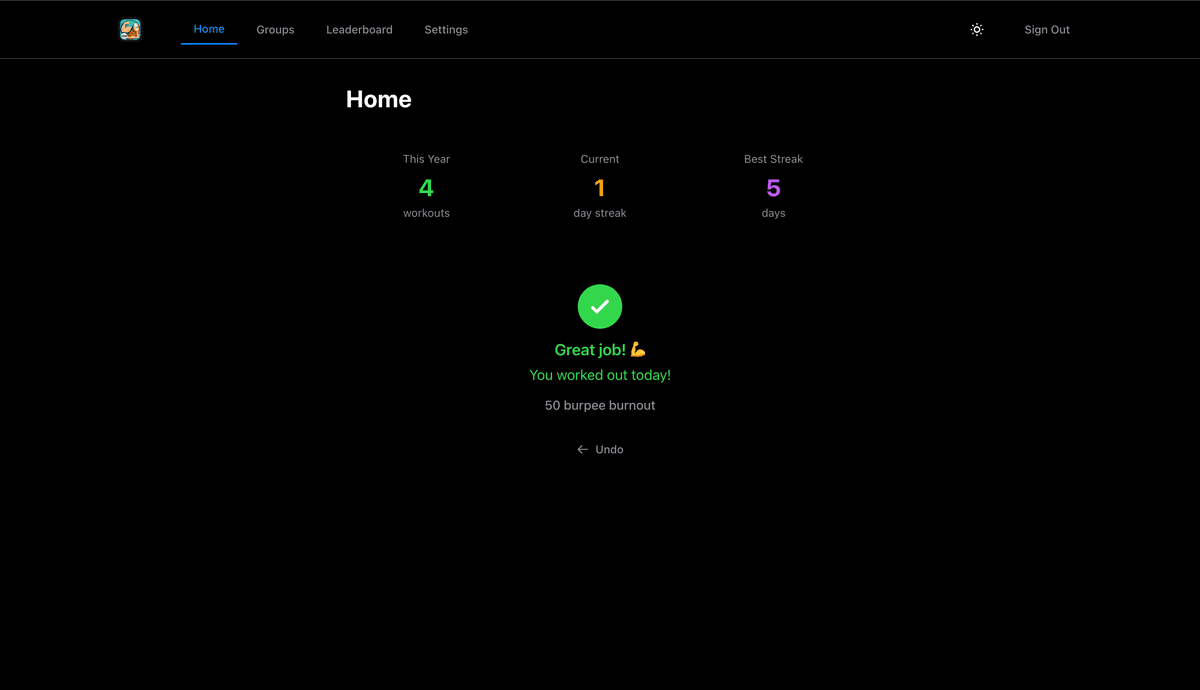Switch to the Groups tab

click(x=275, y=30)
